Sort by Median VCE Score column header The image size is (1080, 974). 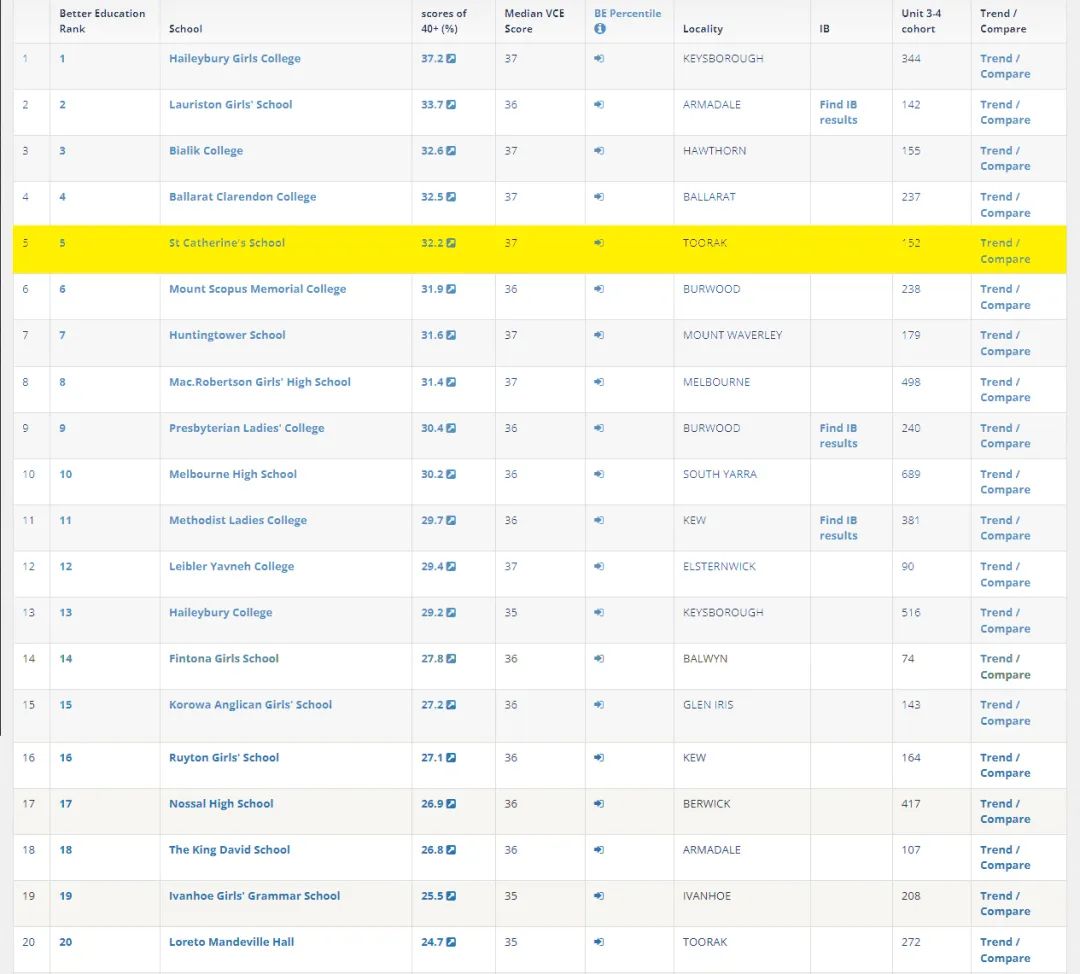click(534, 21)
